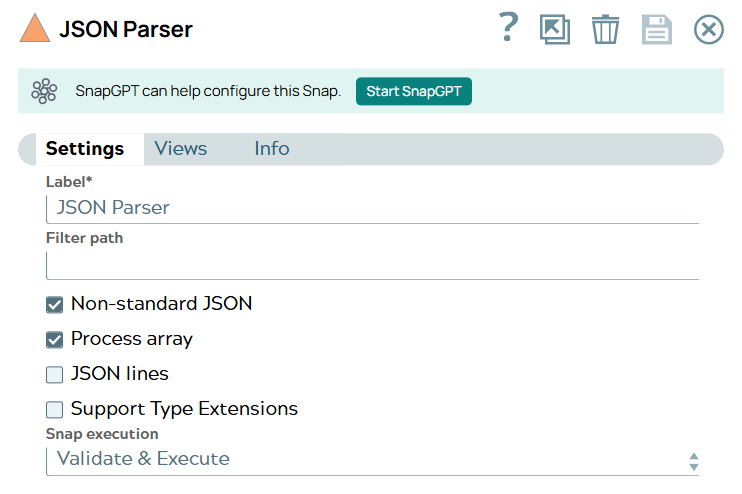
Task: Click the JSON Parser title text
Action: pyautogui.click(x=126, y=29)
